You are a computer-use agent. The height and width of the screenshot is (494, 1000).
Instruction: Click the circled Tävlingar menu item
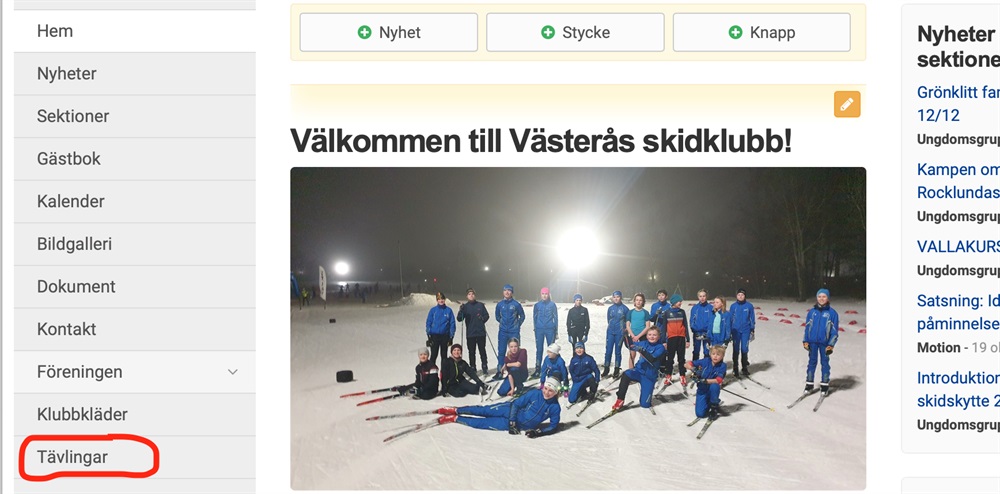point(135,457)
